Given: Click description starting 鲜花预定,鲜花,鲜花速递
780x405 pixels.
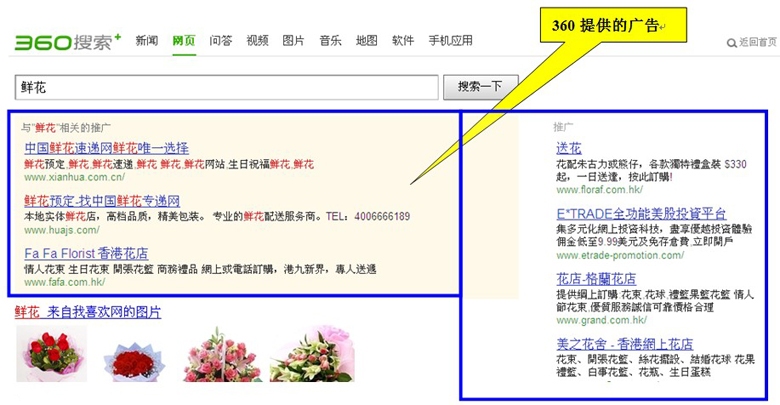Looking at the screenshot, I should [169, 164].
